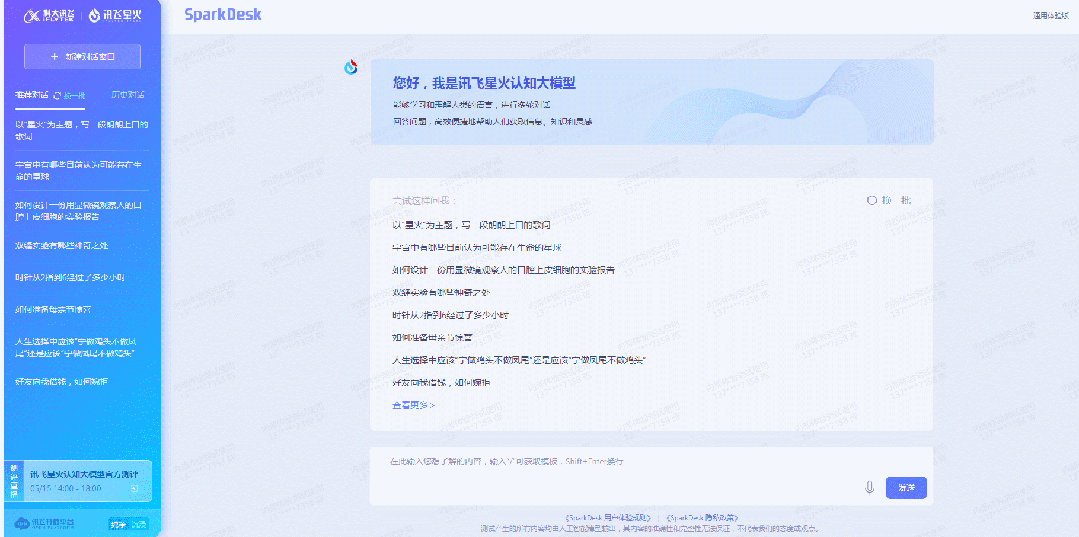Screen dimensions: 1079x537
Task: Open the SparkDesk privacy policy link
Action: tap(701, 517)
